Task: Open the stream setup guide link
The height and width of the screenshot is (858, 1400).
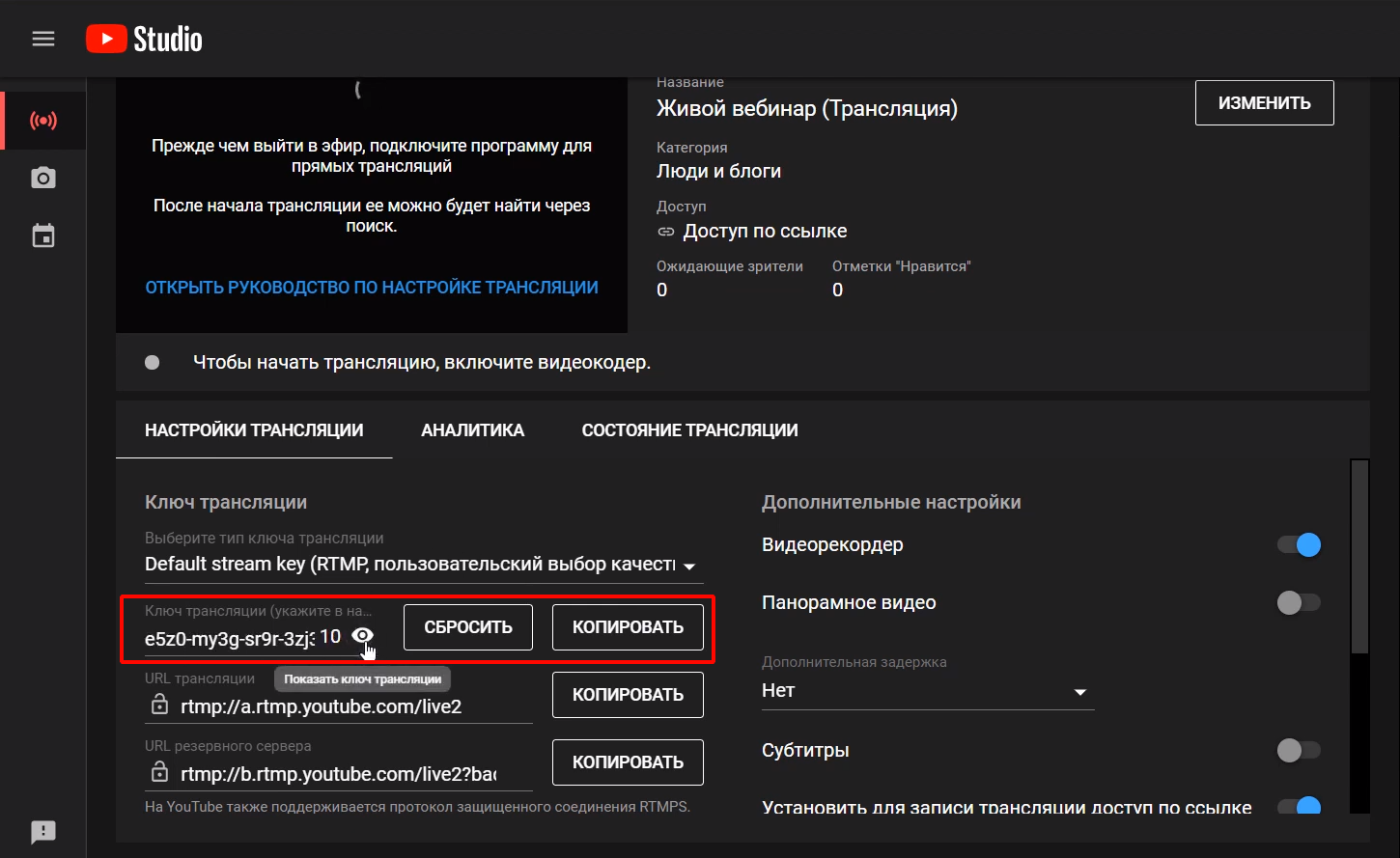Action: click(x=372, y=288)
